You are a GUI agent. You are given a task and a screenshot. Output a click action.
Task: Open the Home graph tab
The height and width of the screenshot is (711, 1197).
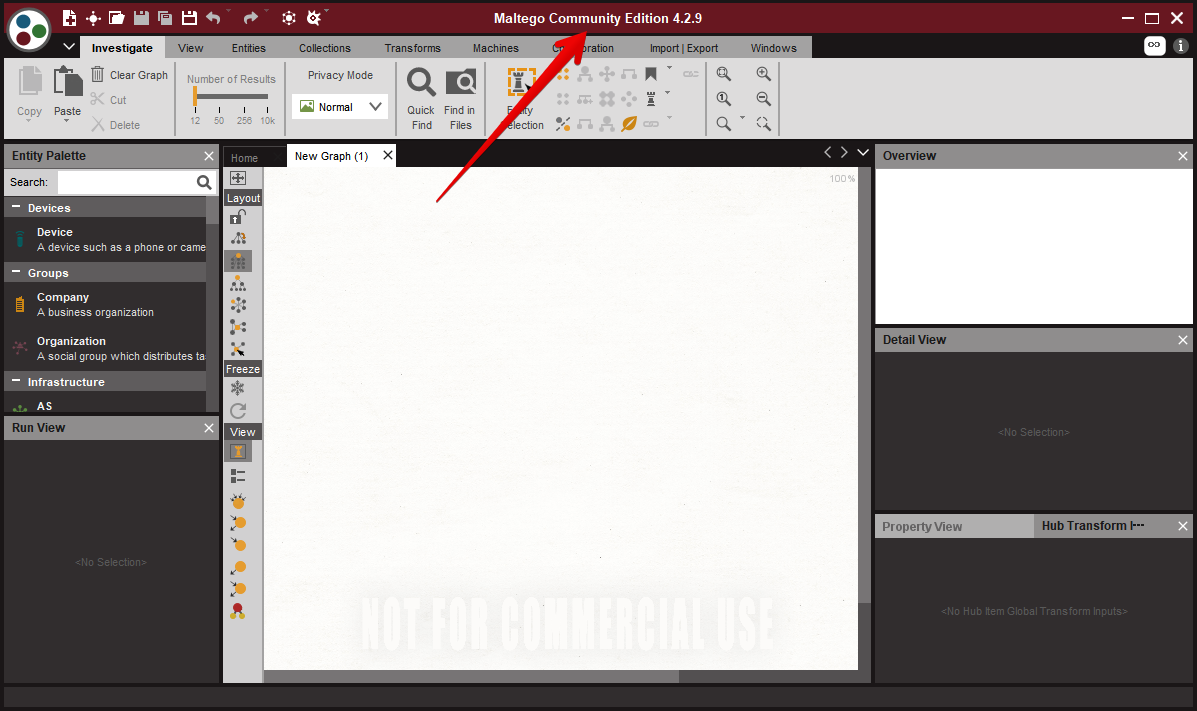(x=244, y=158)
